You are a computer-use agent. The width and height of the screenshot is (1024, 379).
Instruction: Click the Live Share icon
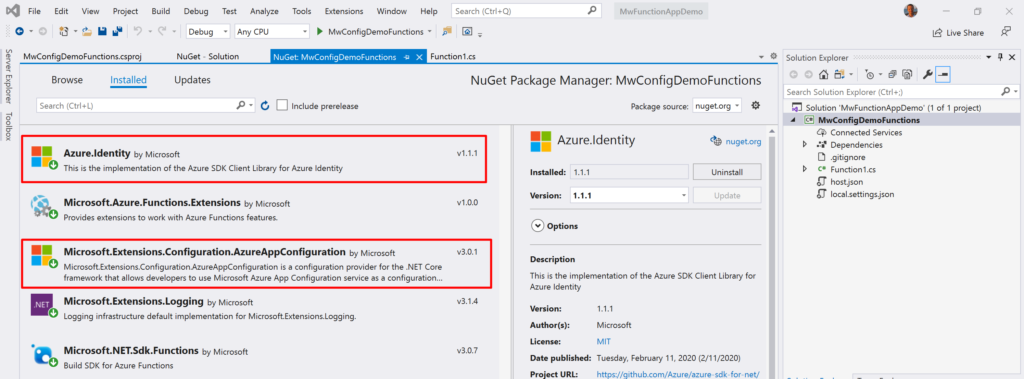[937, 32]
